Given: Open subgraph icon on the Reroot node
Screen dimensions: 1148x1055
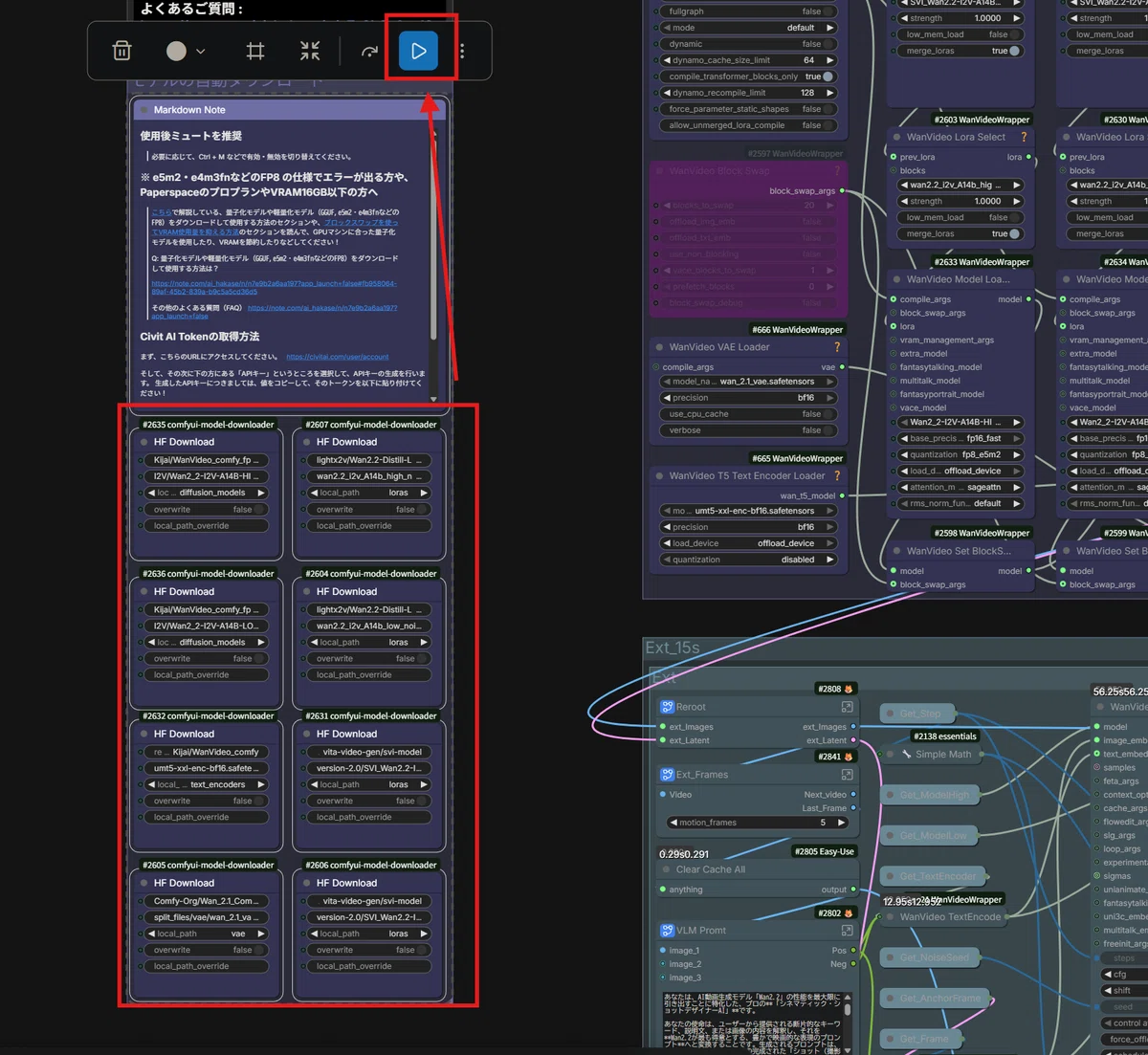Looking at the screenshot, I should click(847, 707).
